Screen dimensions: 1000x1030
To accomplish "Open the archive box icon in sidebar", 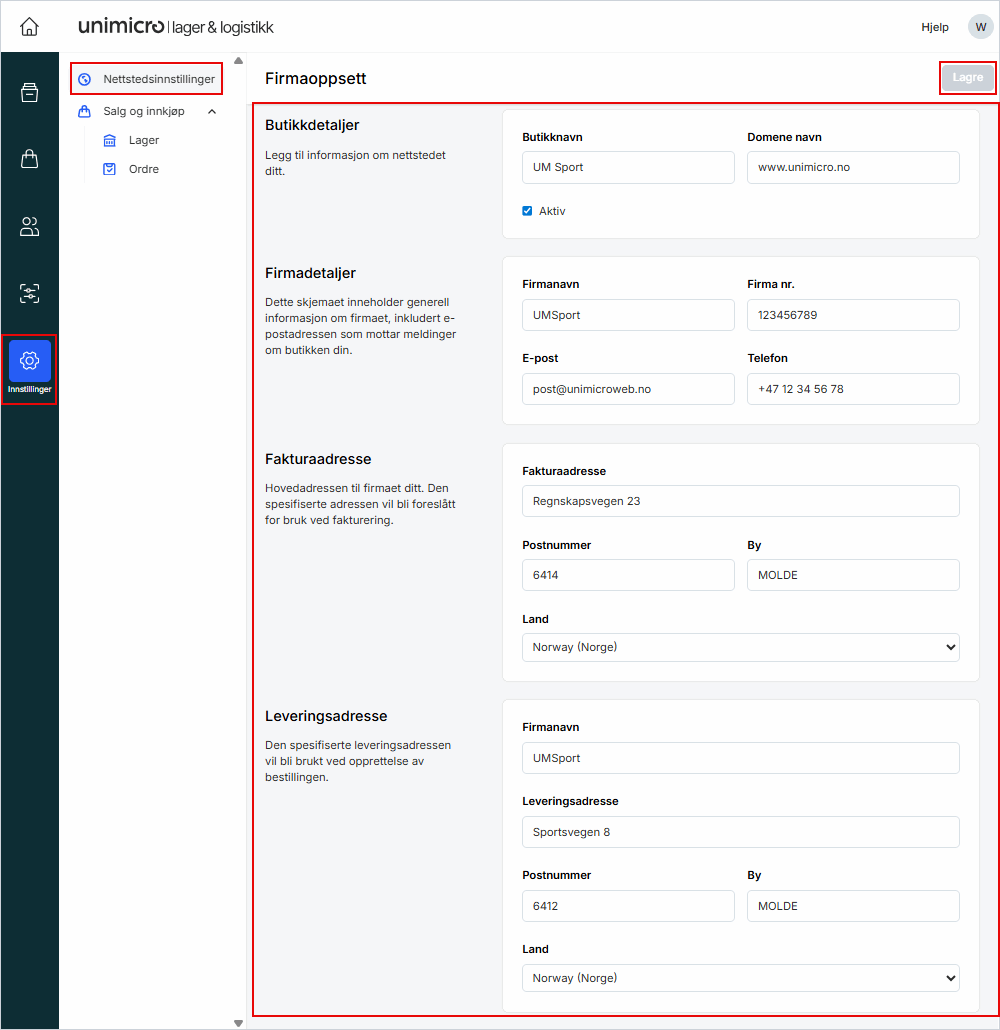I will point(30,93).
